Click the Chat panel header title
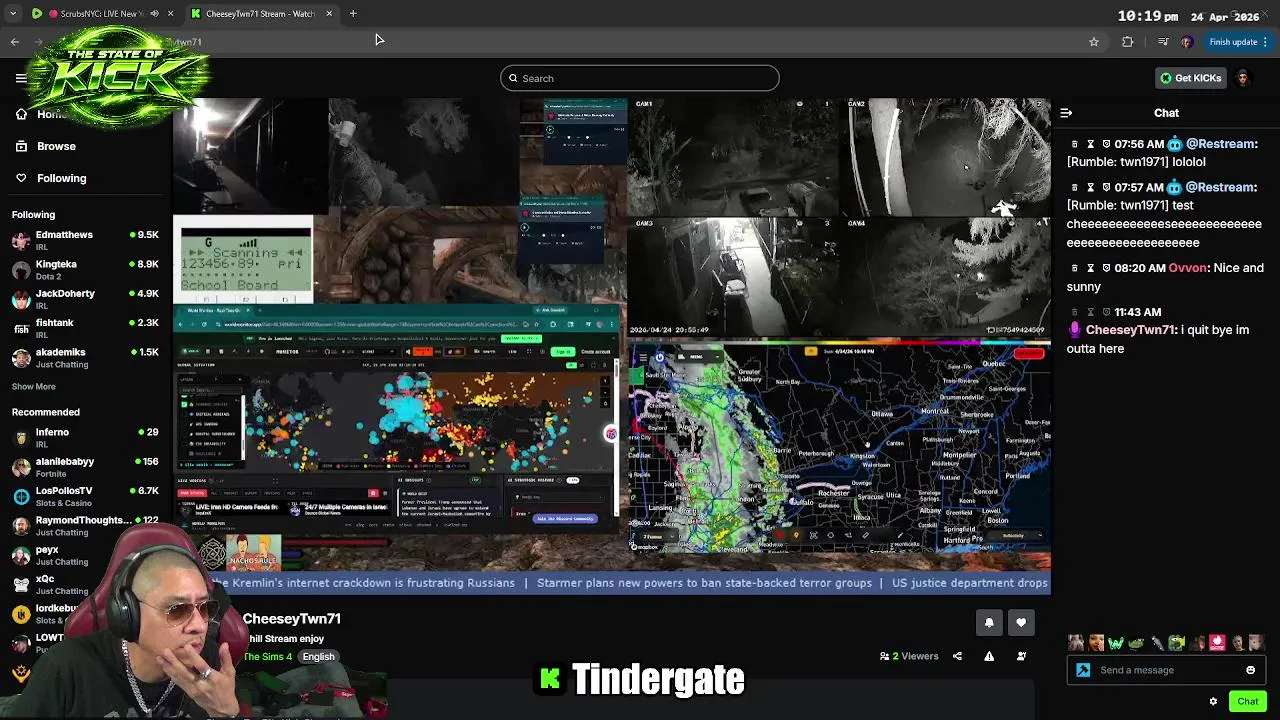This screenshot has height=720, width=1280. (1166, 113)
